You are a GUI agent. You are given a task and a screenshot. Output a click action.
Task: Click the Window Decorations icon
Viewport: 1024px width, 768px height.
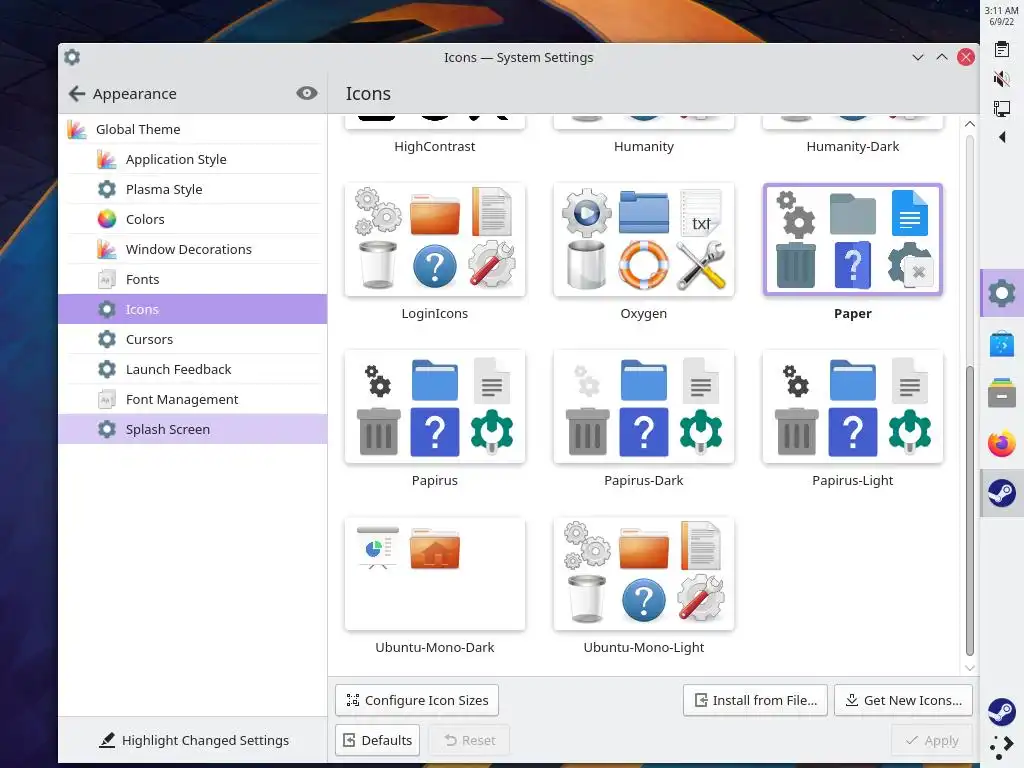click(x=106, y=249)
